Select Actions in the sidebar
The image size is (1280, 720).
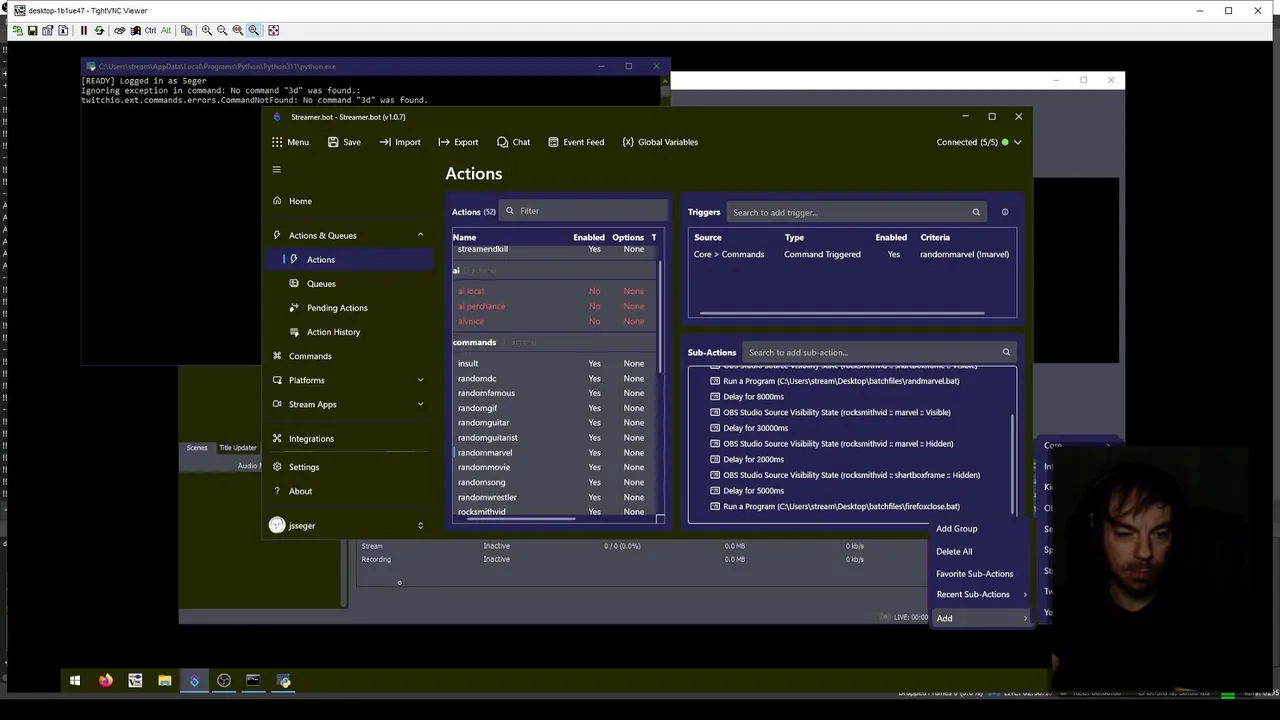350,259
